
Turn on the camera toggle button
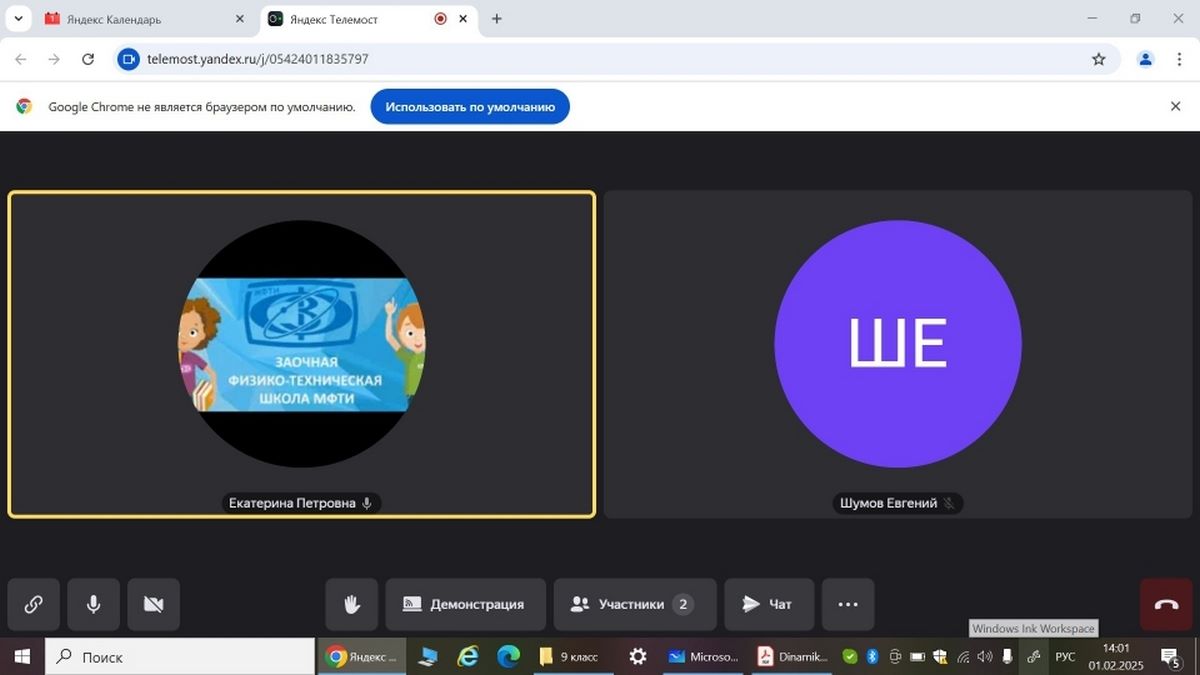pos(153,604)
